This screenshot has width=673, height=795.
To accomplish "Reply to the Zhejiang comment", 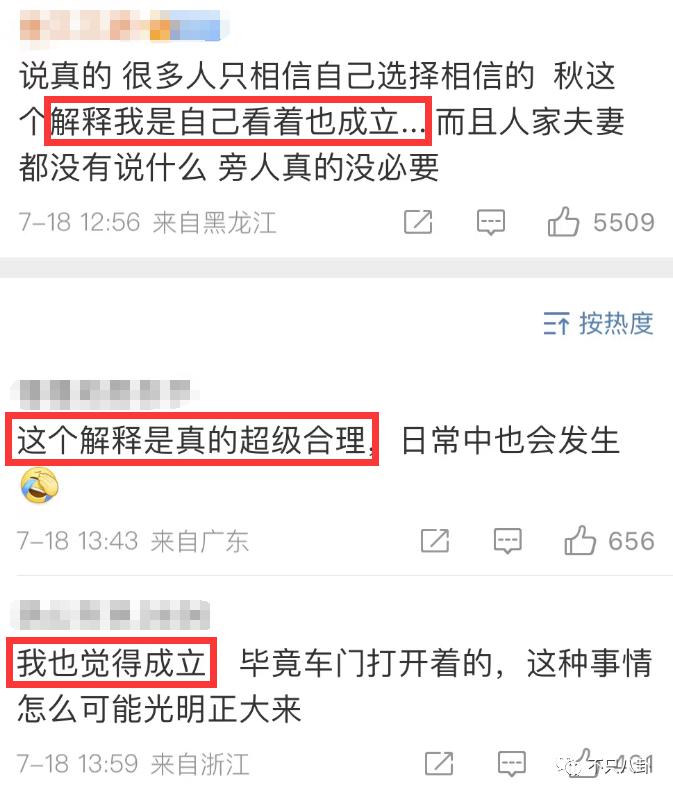I will 511,764.
